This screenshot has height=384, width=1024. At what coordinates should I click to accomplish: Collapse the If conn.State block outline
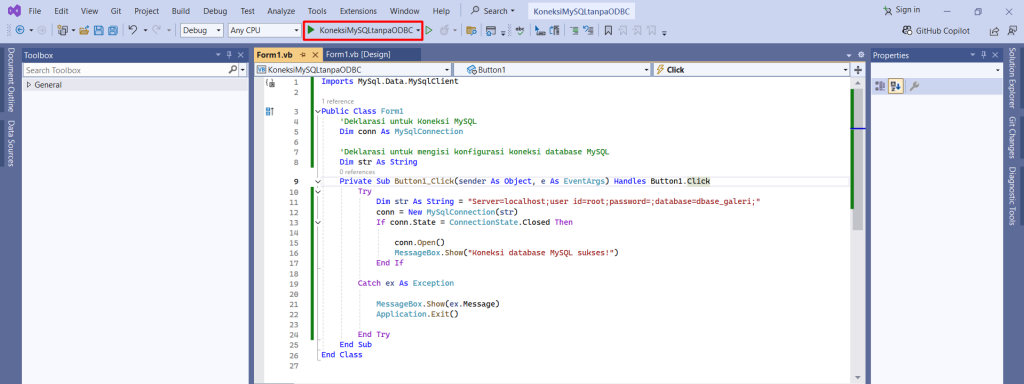317,222
